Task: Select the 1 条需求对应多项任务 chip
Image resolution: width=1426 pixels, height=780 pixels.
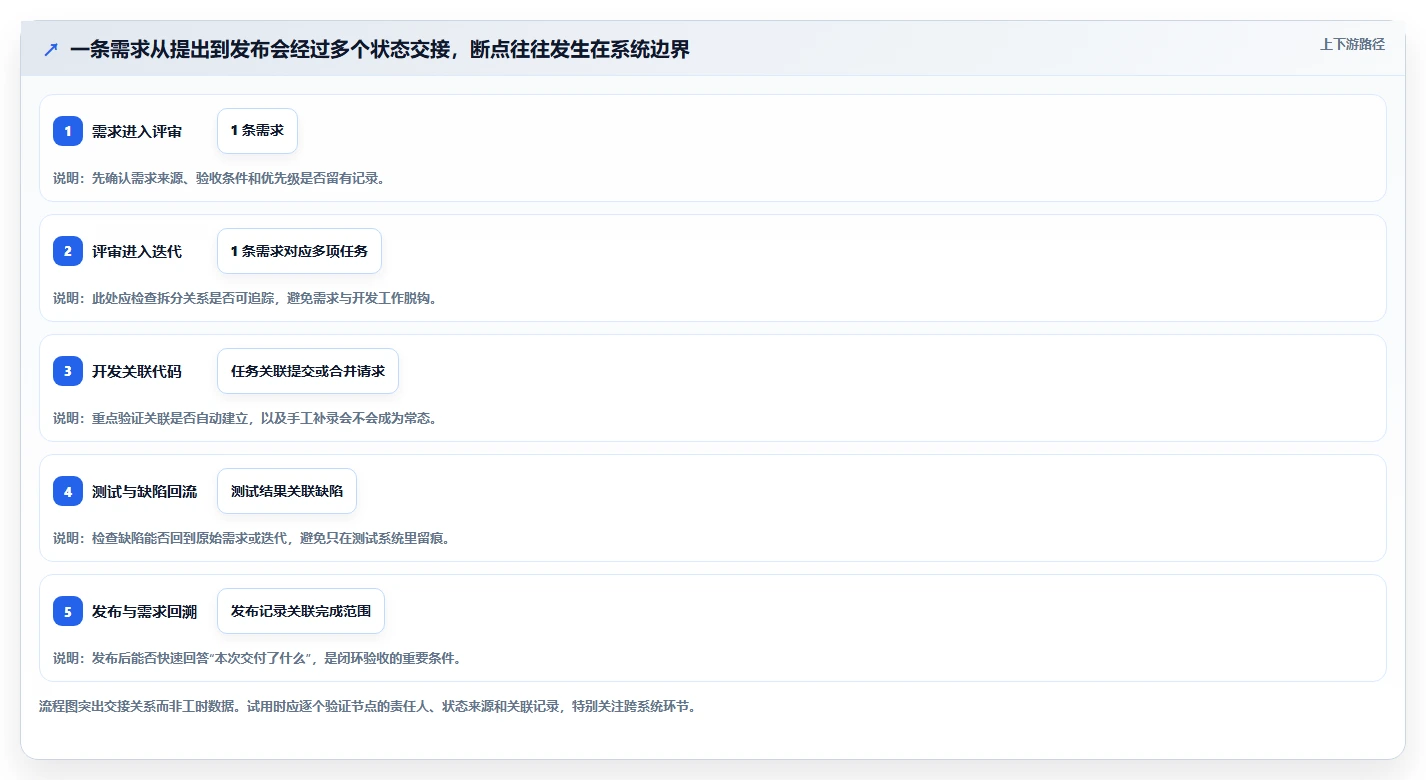Action: [x=299, y=251]
